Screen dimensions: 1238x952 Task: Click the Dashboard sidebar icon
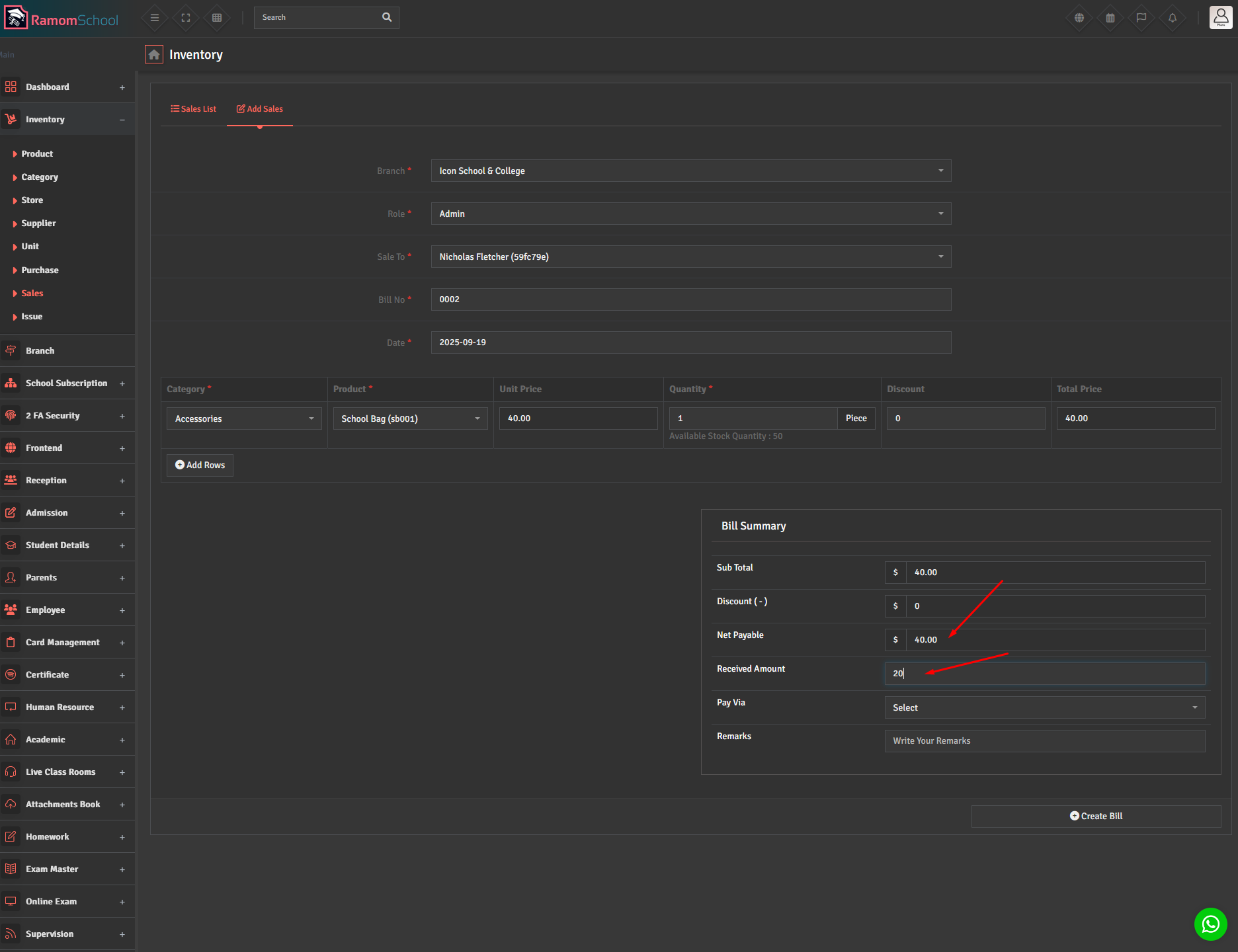point(11,87)
